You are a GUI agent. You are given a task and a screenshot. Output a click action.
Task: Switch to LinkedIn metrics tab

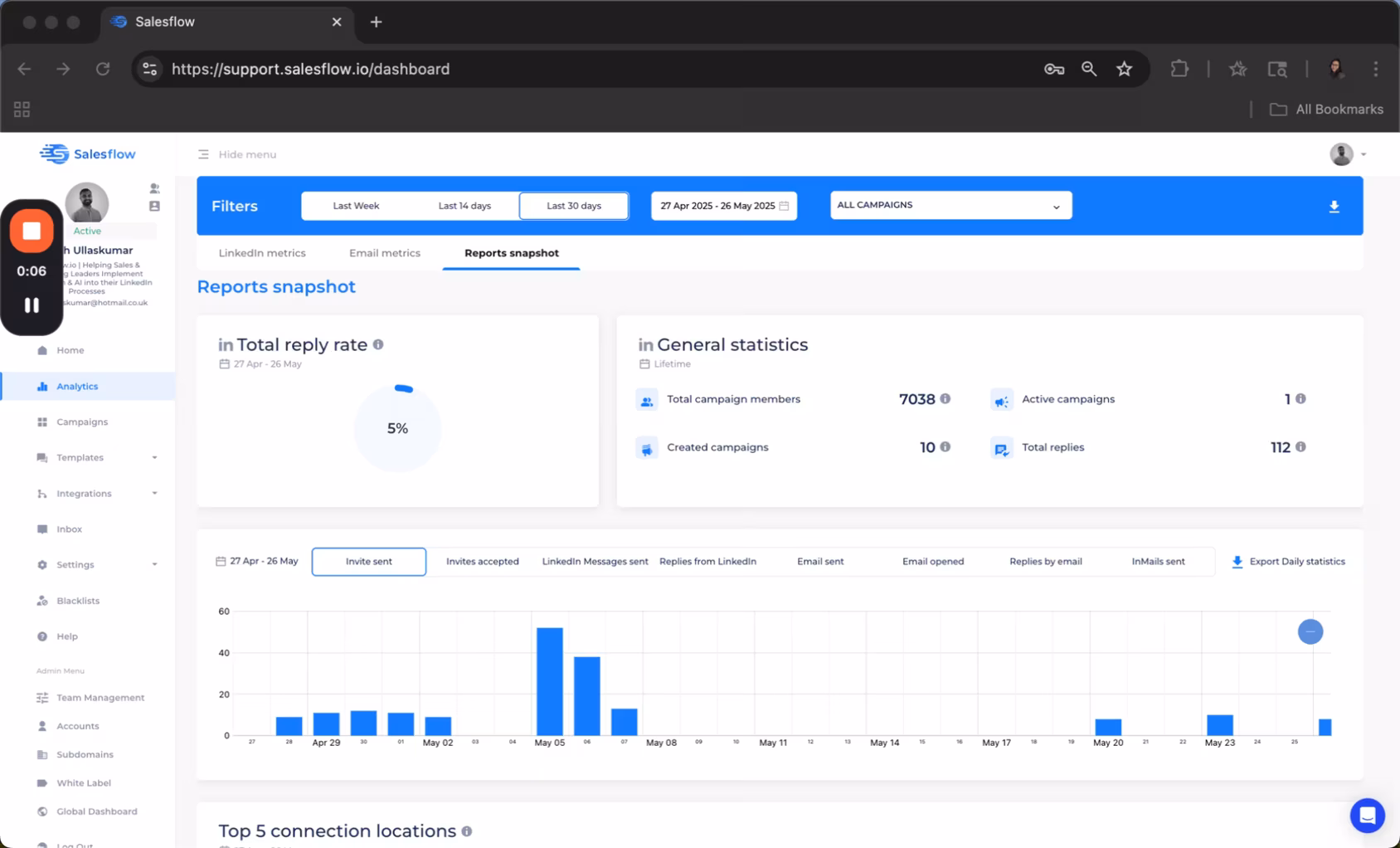262,253
